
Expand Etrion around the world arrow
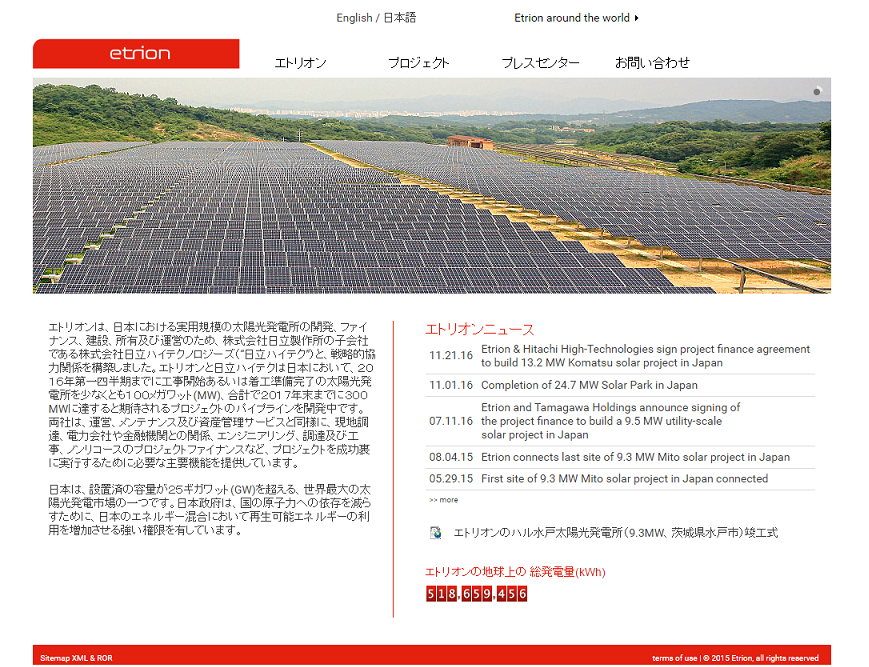tap(636, 18)
